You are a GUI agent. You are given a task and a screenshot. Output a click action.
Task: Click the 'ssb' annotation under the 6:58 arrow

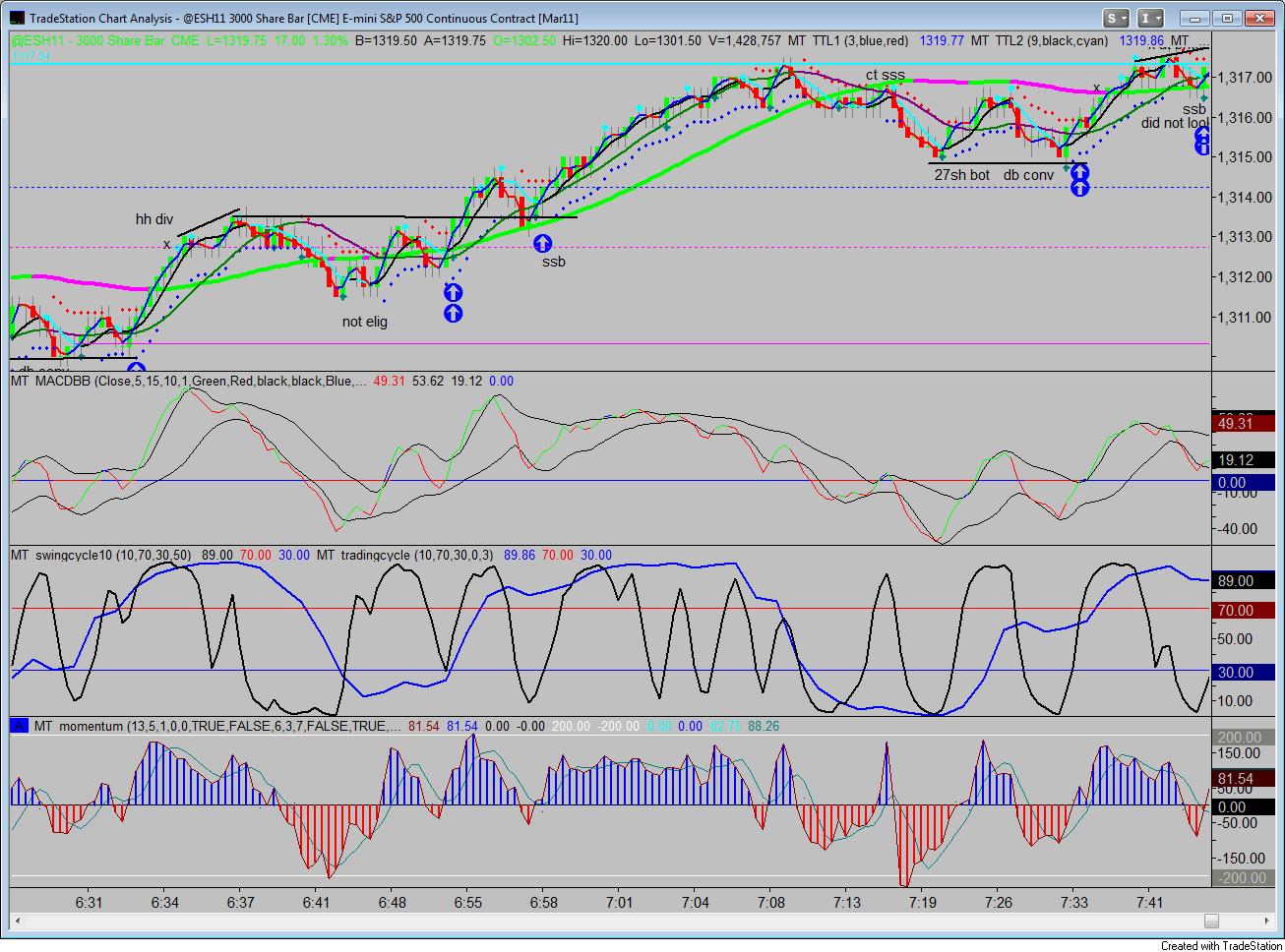click(x=553, y=262)
